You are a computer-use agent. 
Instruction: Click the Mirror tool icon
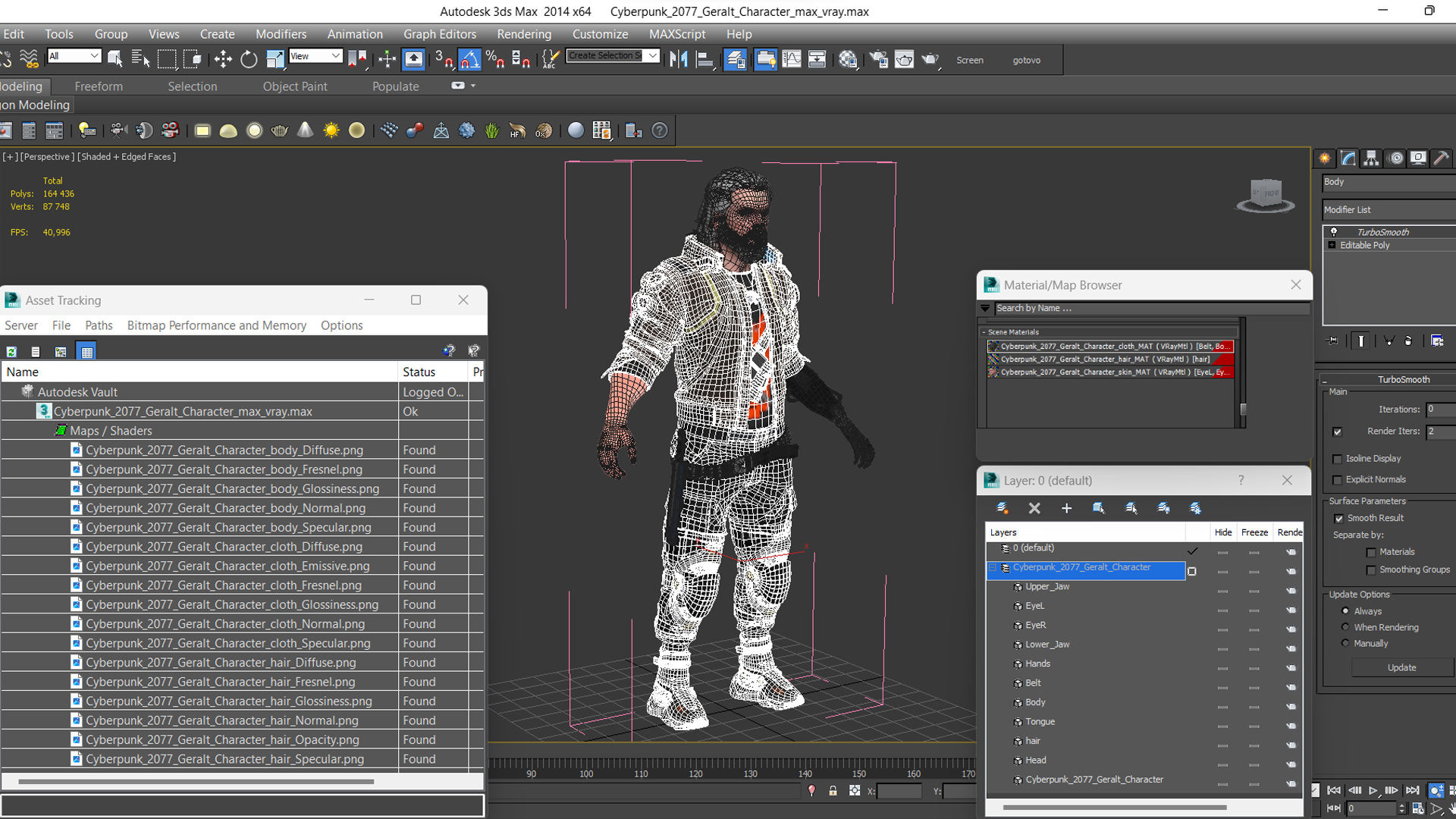679,59
